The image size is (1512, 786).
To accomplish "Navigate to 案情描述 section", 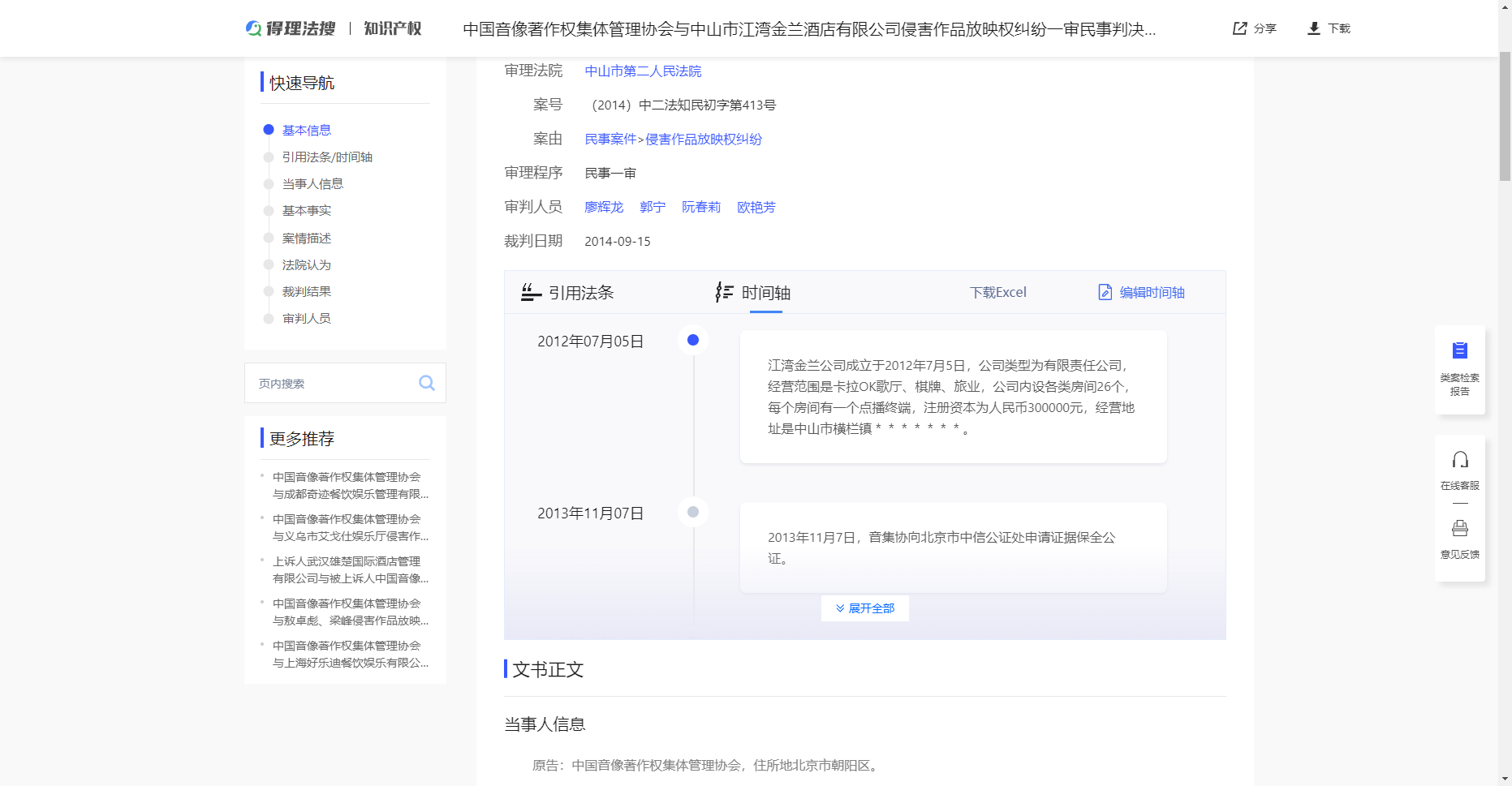I will coord(307,238).
